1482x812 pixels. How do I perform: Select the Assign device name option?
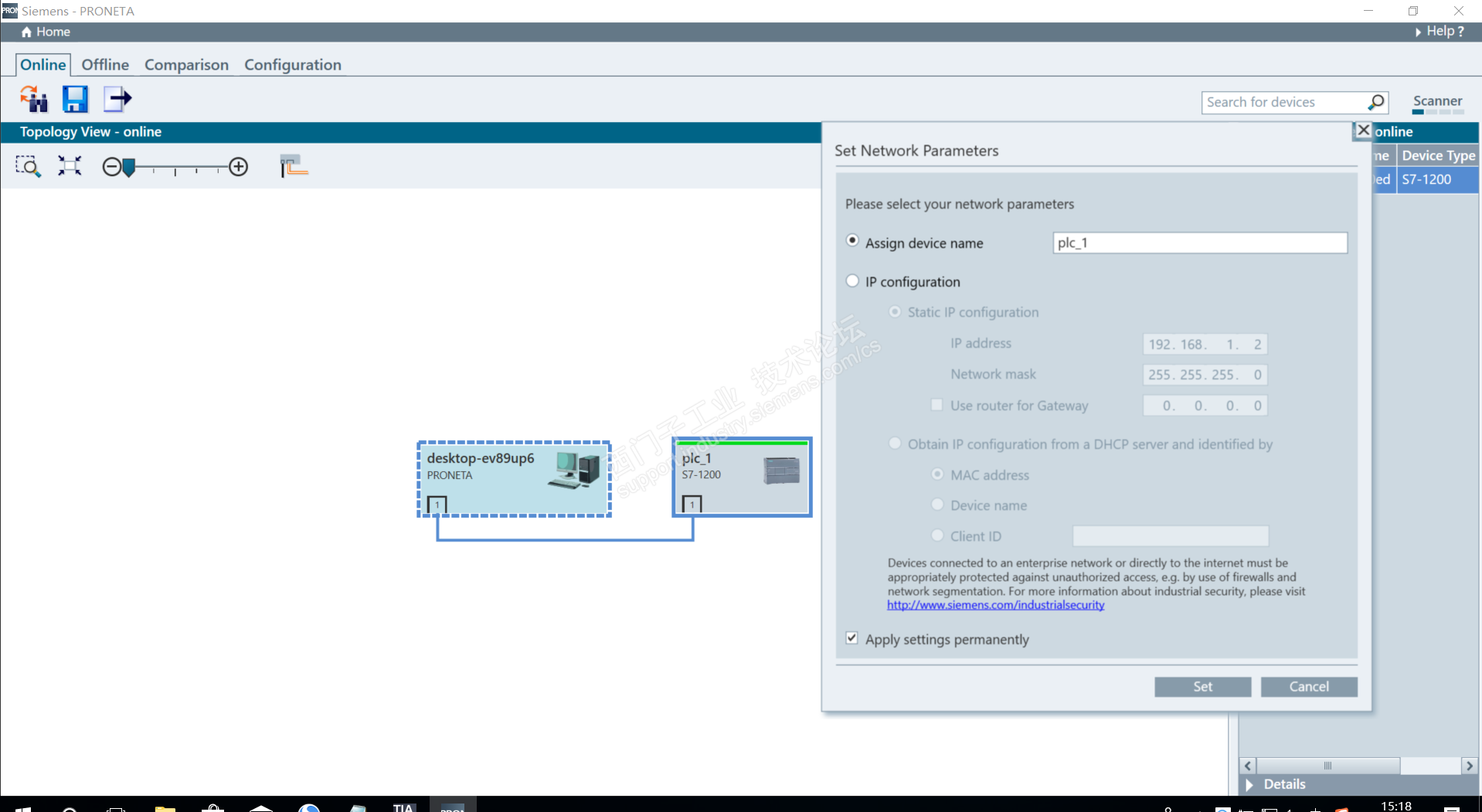(x=852, y=241)
